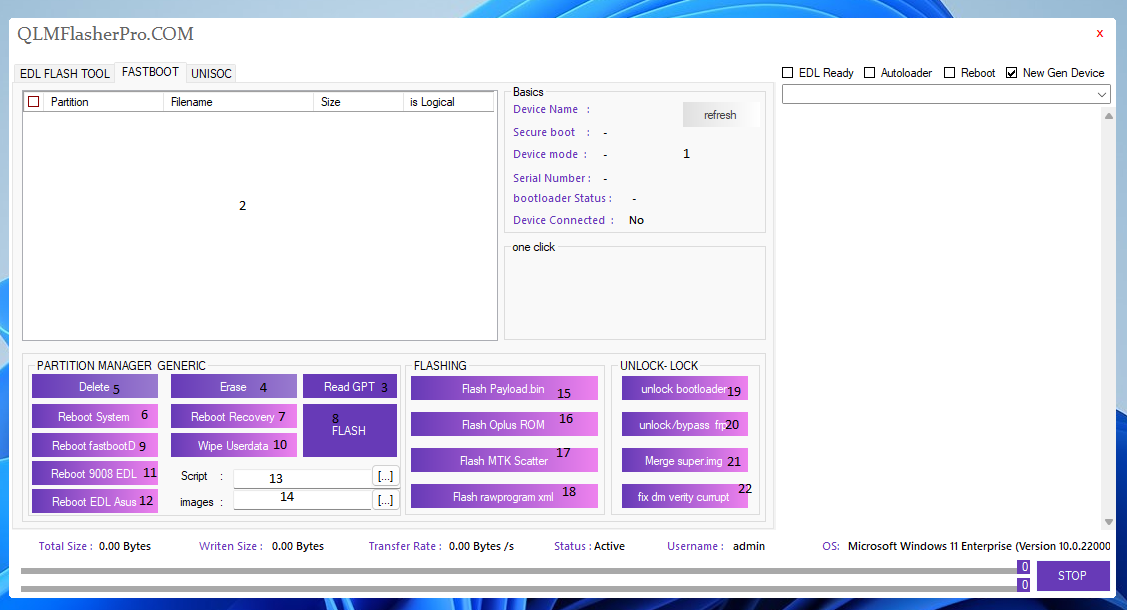Click the Transfer Rate value "0.00 Bytes /s"
1127x610 pixels.
pyautogui.click(x=482, y=546)
